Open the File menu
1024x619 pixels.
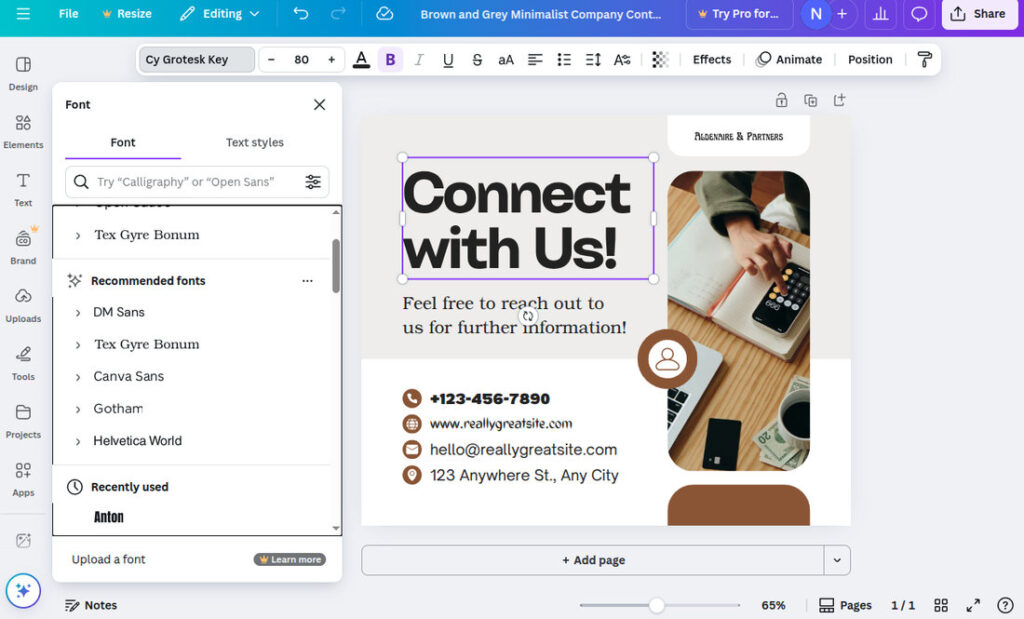[68, 14]
